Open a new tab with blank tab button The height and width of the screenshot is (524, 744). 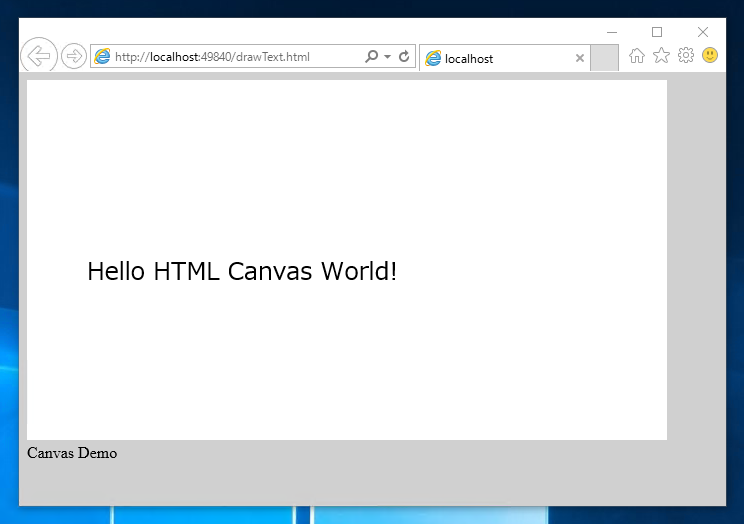click(x=604, y=57)
